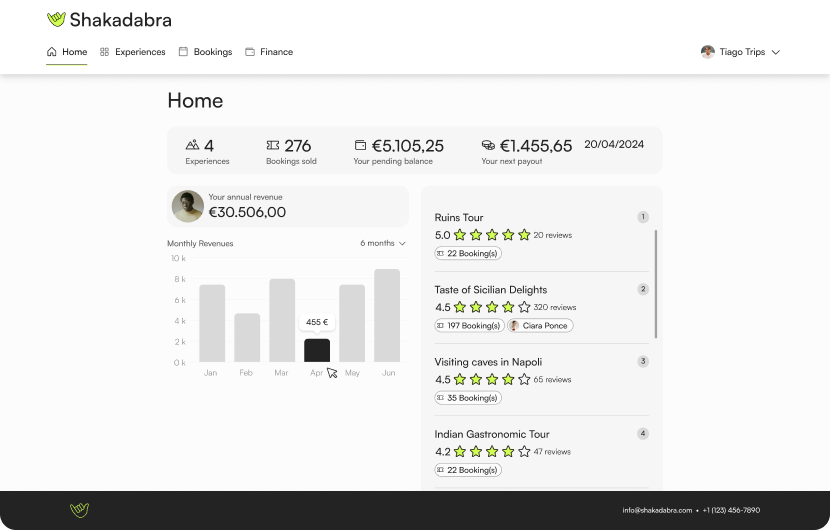
Task: Click the Tiago Trips profile avatar
Action: point(708,52)
